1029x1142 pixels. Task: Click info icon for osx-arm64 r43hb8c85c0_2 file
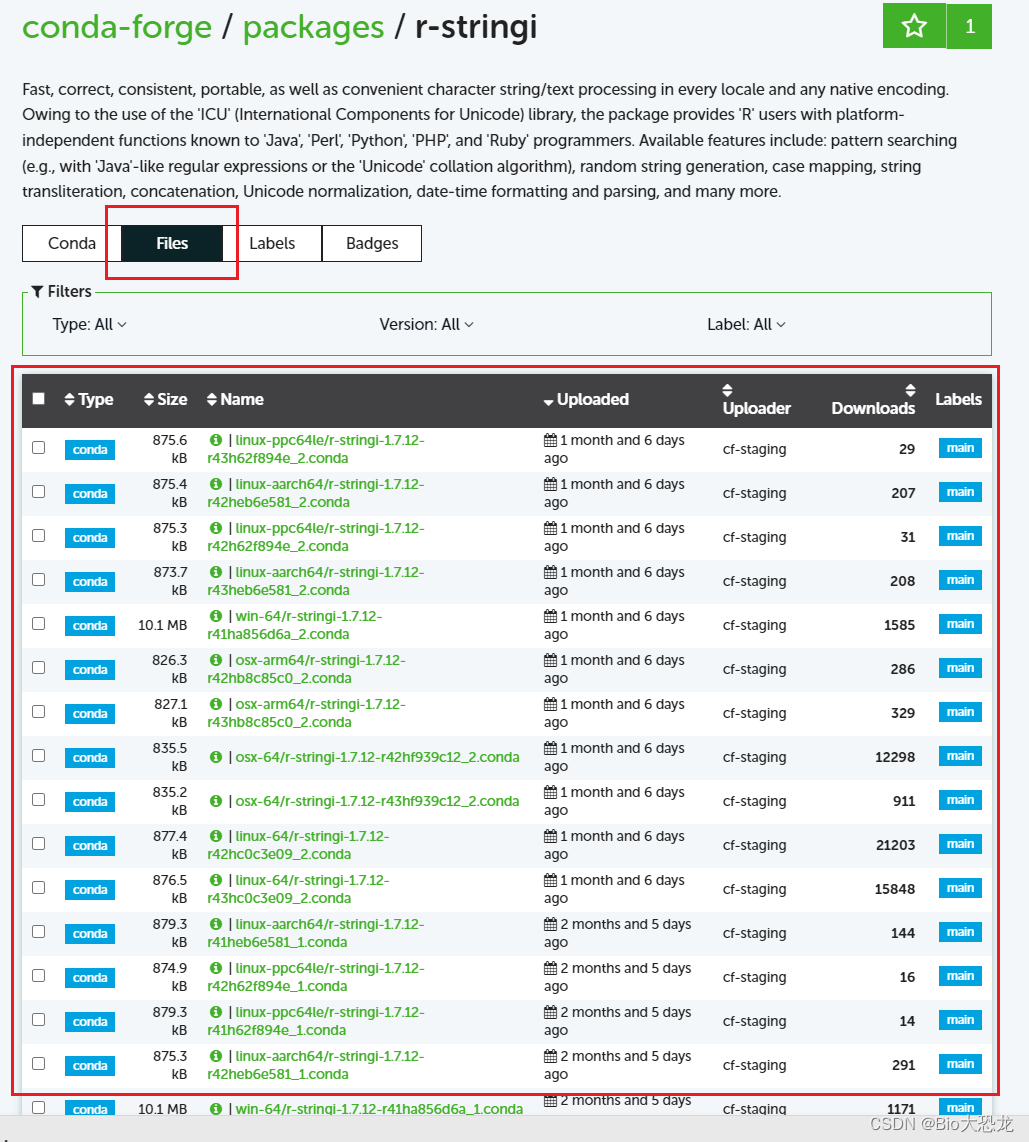point(216,704)
